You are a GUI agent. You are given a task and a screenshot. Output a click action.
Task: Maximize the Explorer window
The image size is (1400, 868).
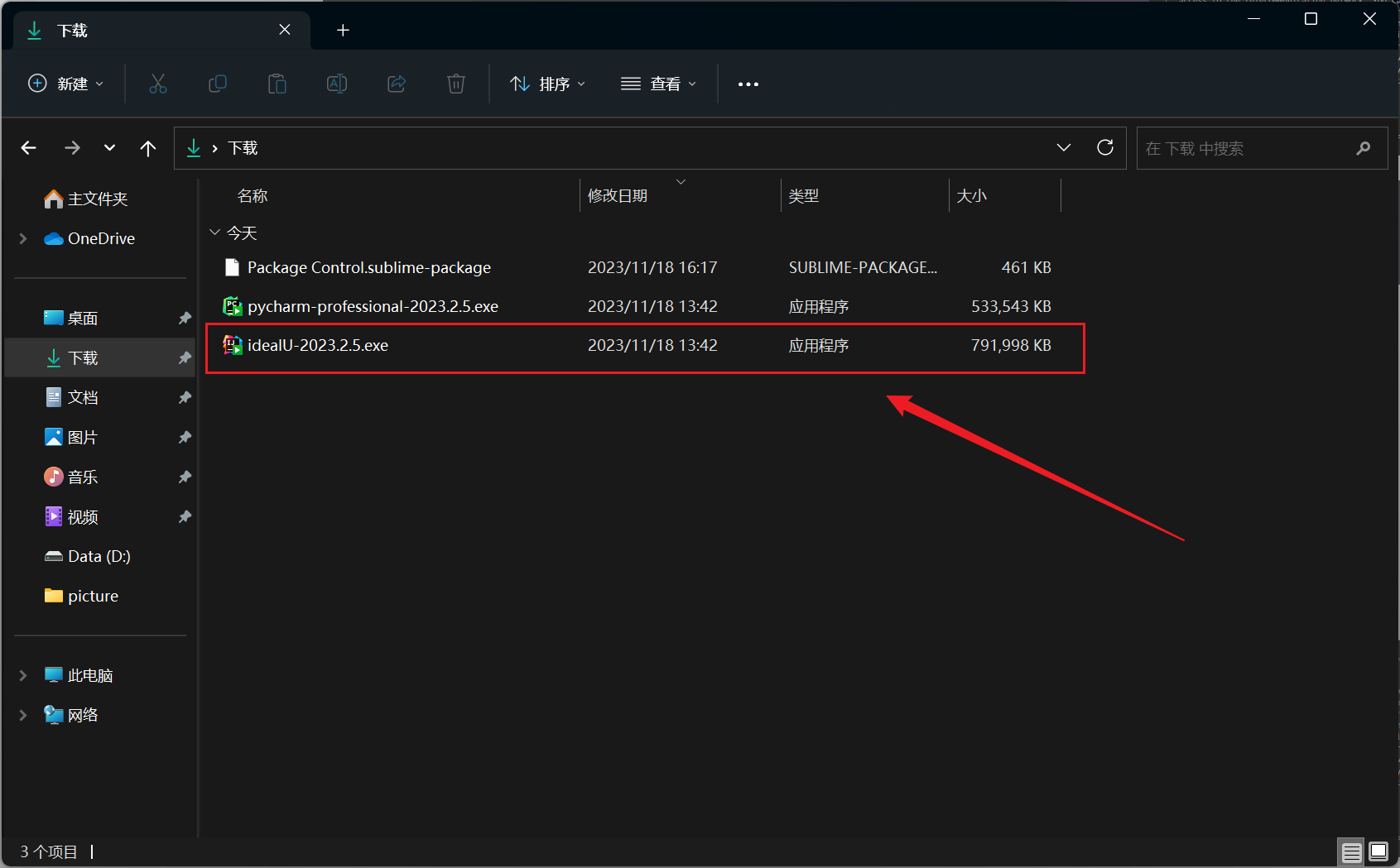1311,19
